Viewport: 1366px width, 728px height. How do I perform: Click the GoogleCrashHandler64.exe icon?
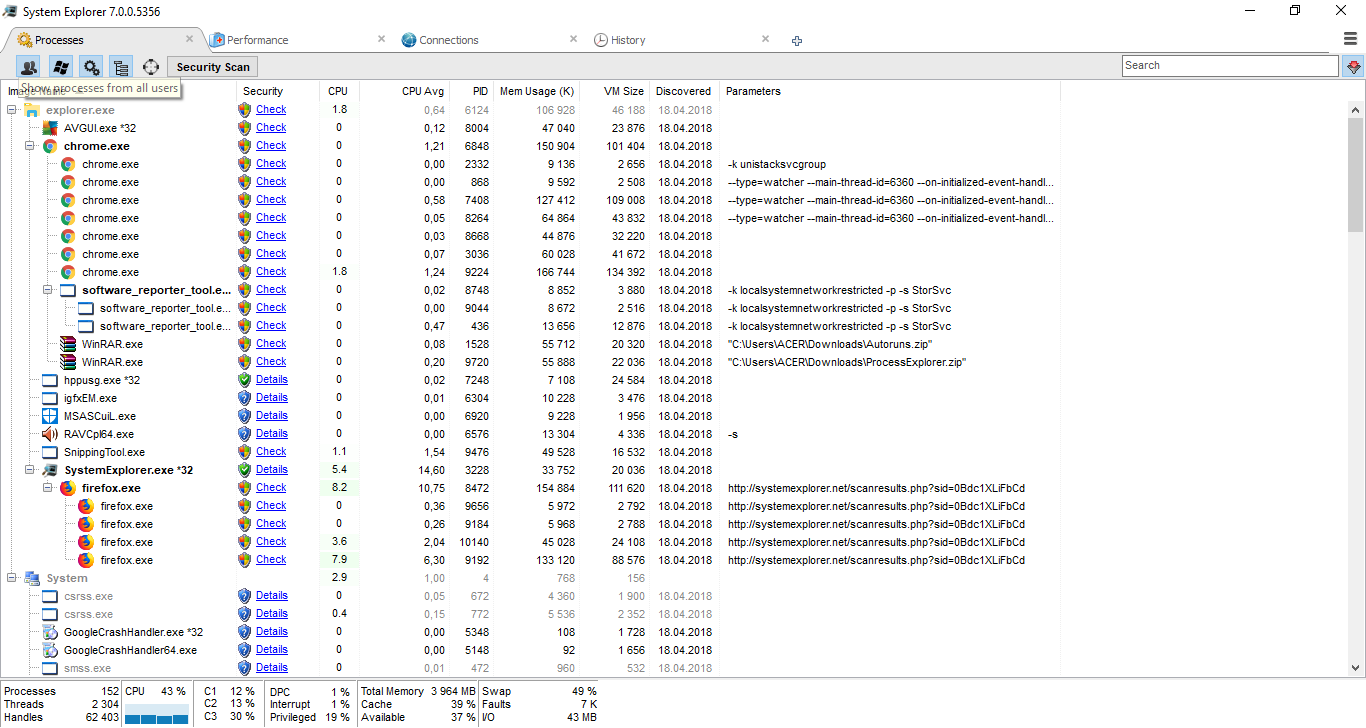[x=50, y=650]
